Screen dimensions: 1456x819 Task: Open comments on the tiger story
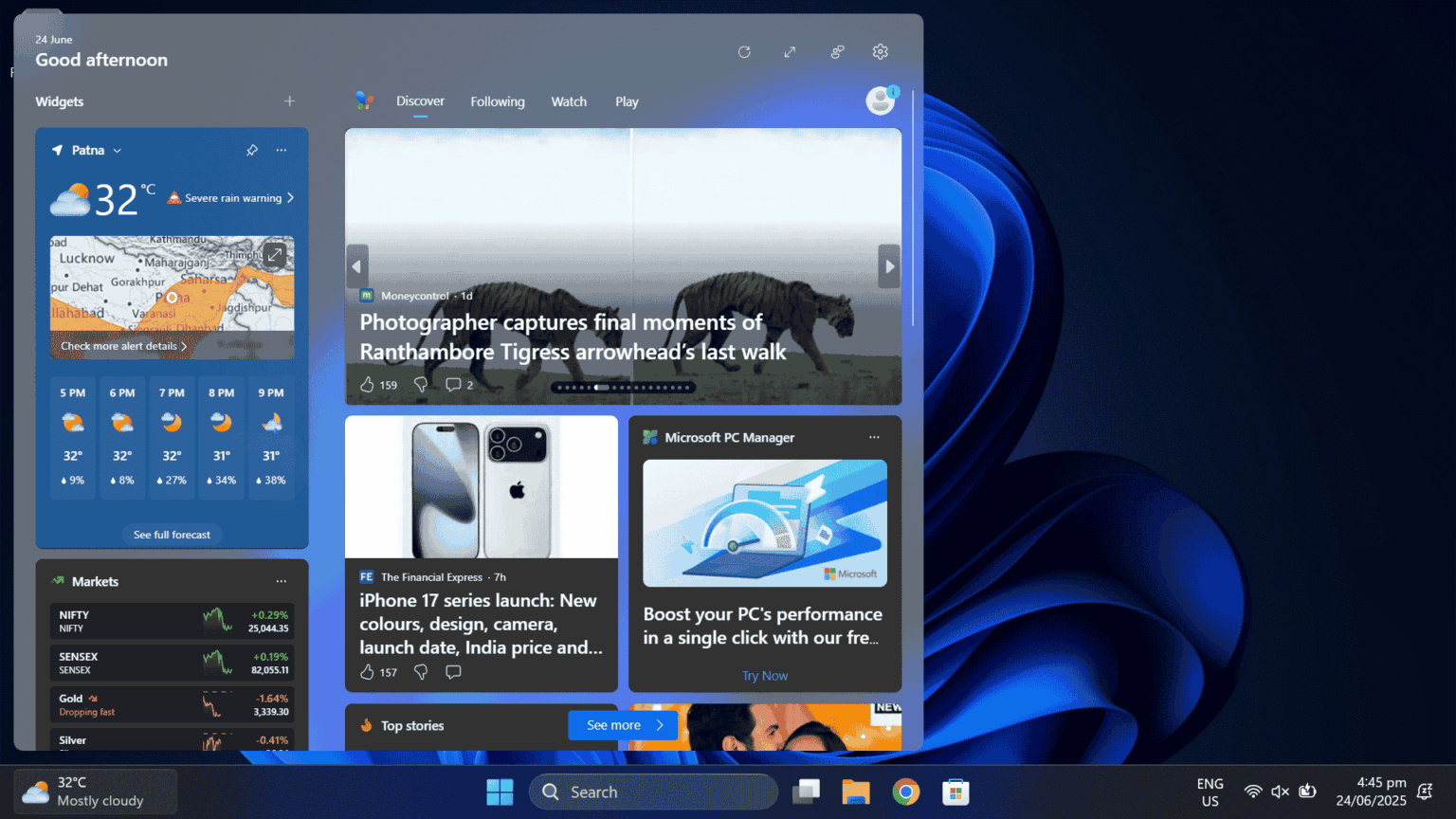pyautogui.click(x=454, y=385)
